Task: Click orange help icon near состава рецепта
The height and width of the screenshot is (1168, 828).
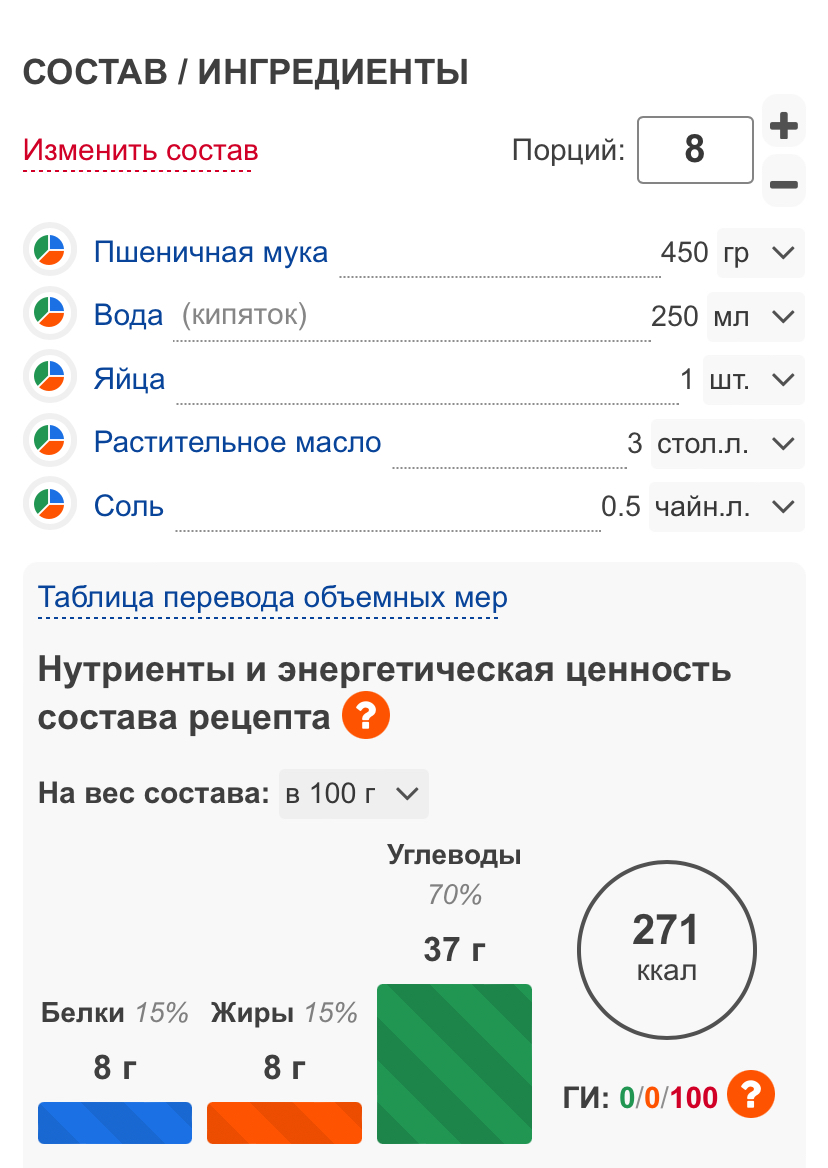Action: coord(365,717)
